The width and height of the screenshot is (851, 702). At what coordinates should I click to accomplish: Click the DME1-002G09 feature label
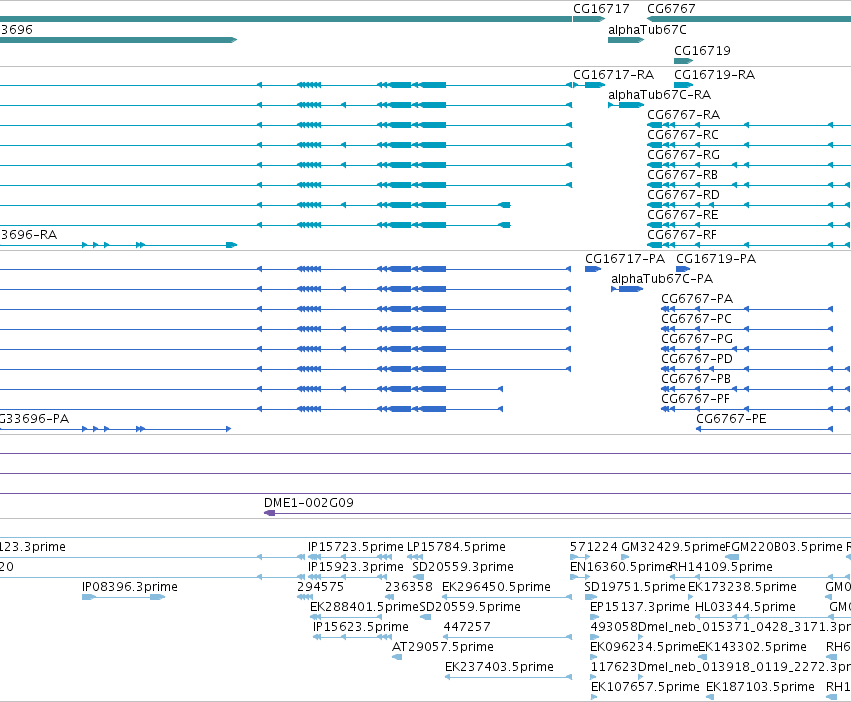[x=309, y=503]
